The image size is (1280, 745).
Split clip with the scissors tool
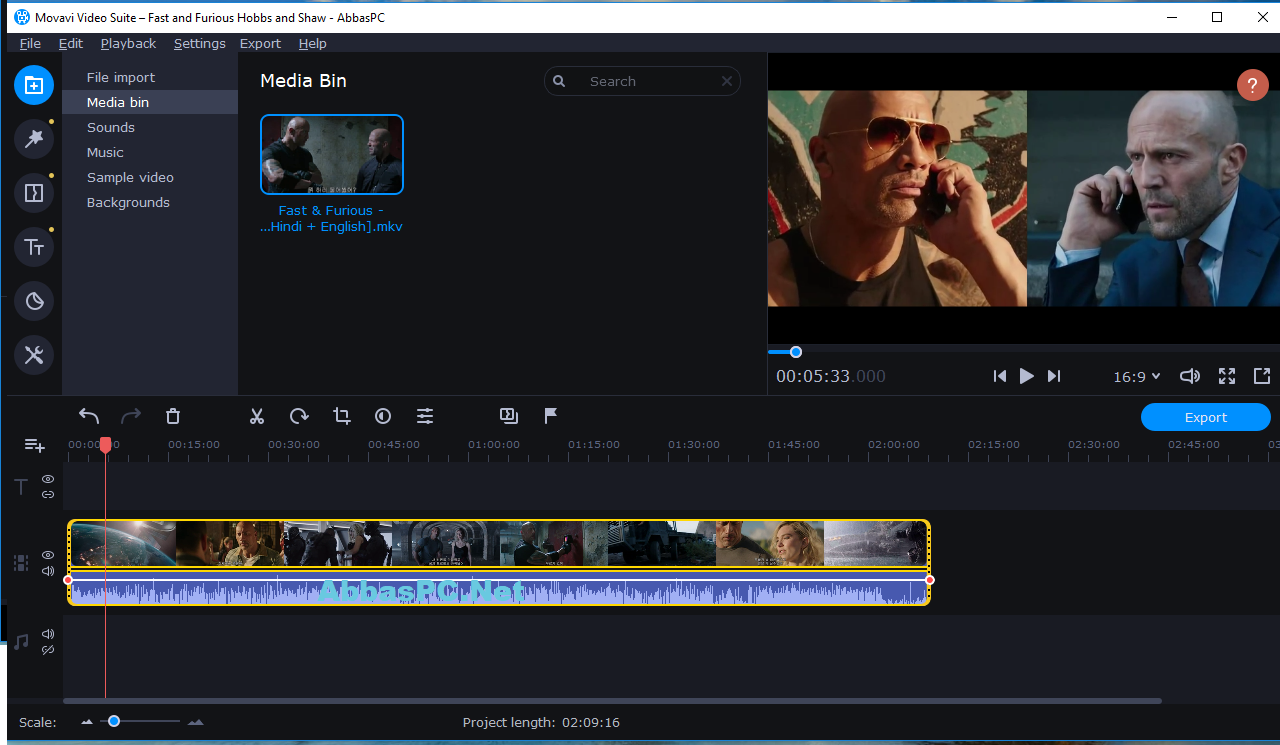pos(257,416)
